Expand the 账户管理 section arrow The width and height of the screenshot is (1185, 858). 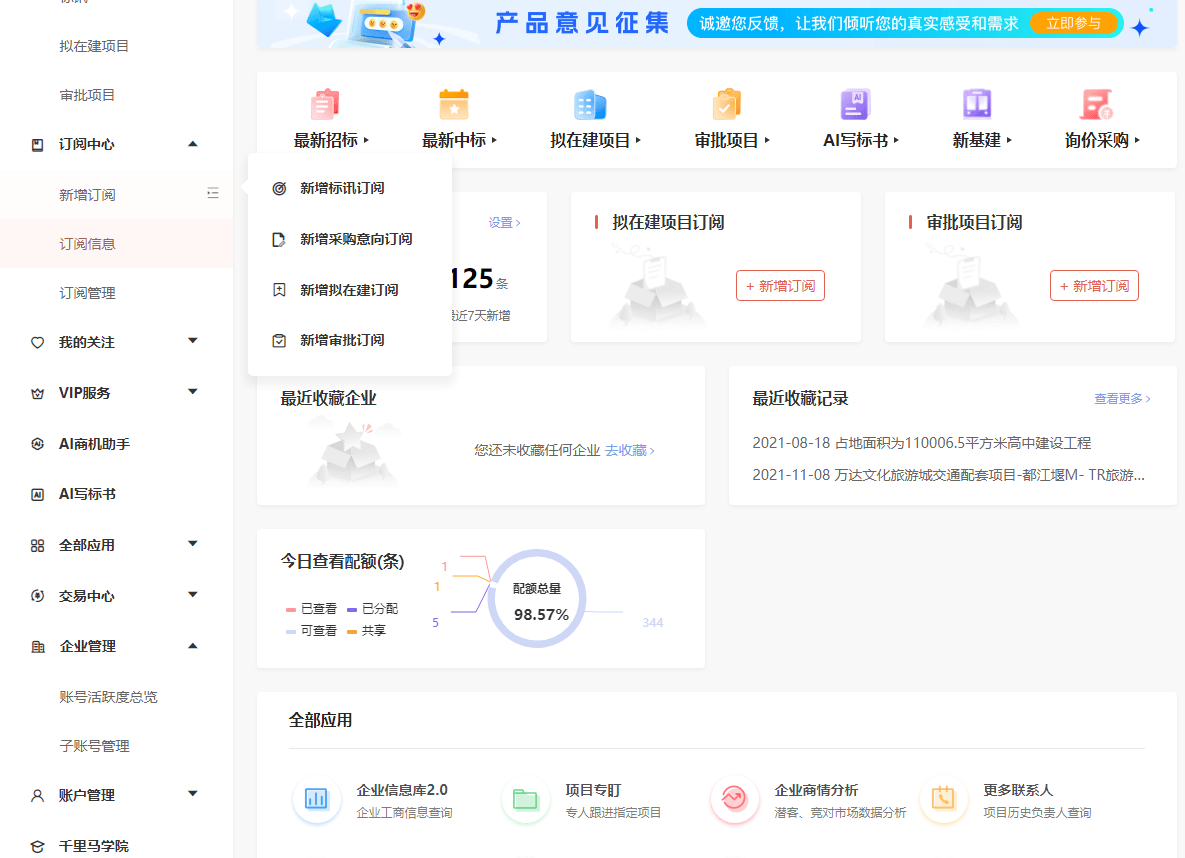point(193,794)
